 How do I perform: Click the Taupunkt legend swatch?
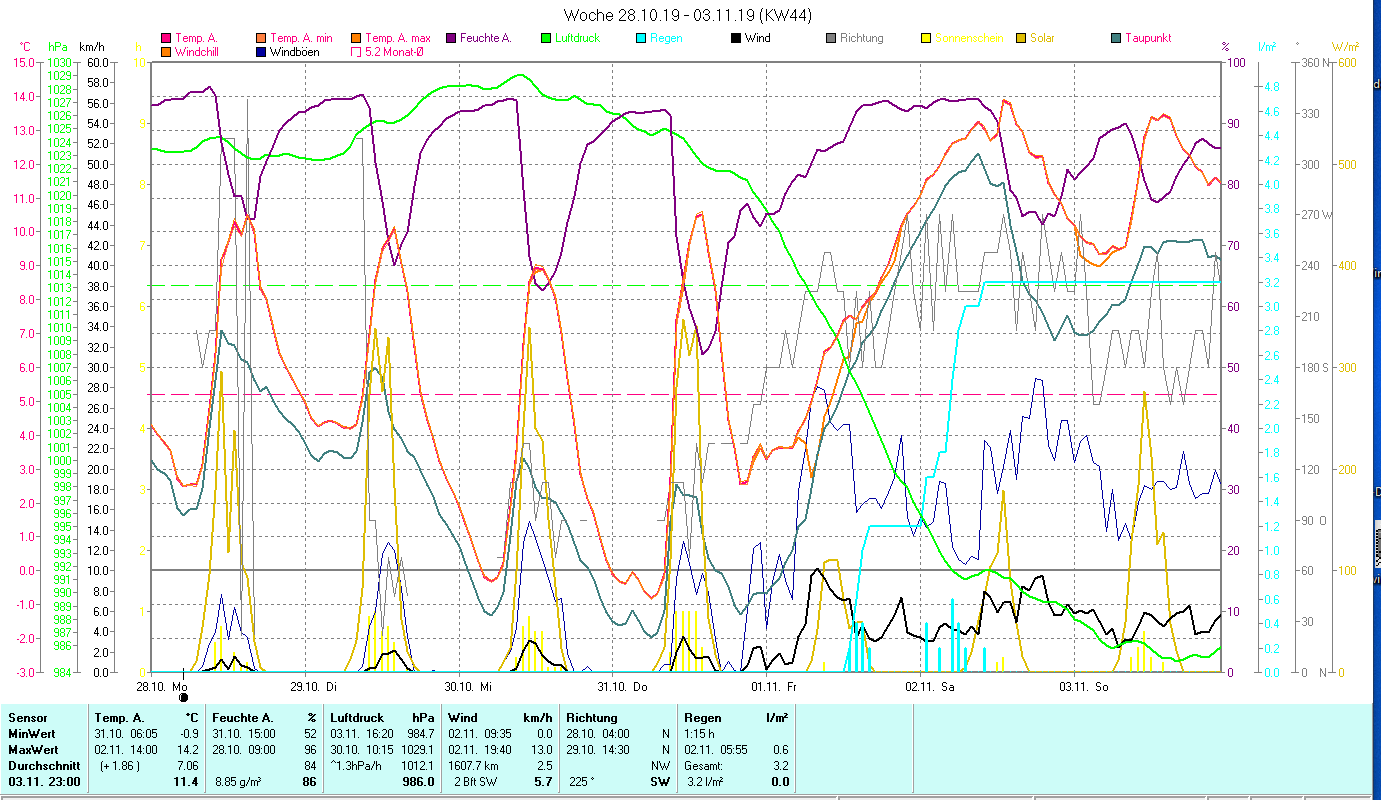[x=1115, y=38]
